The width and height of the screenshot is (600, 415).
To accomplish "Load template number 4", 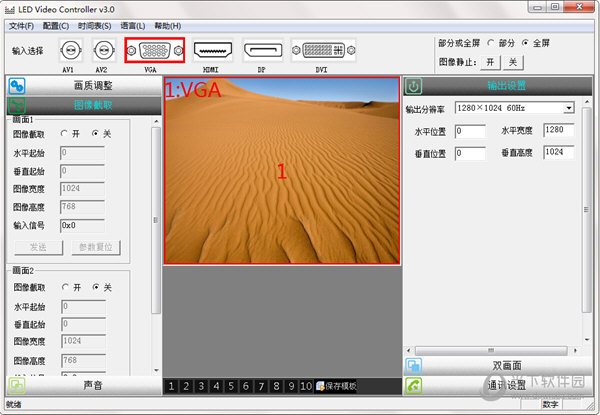I will pos(216,386).
